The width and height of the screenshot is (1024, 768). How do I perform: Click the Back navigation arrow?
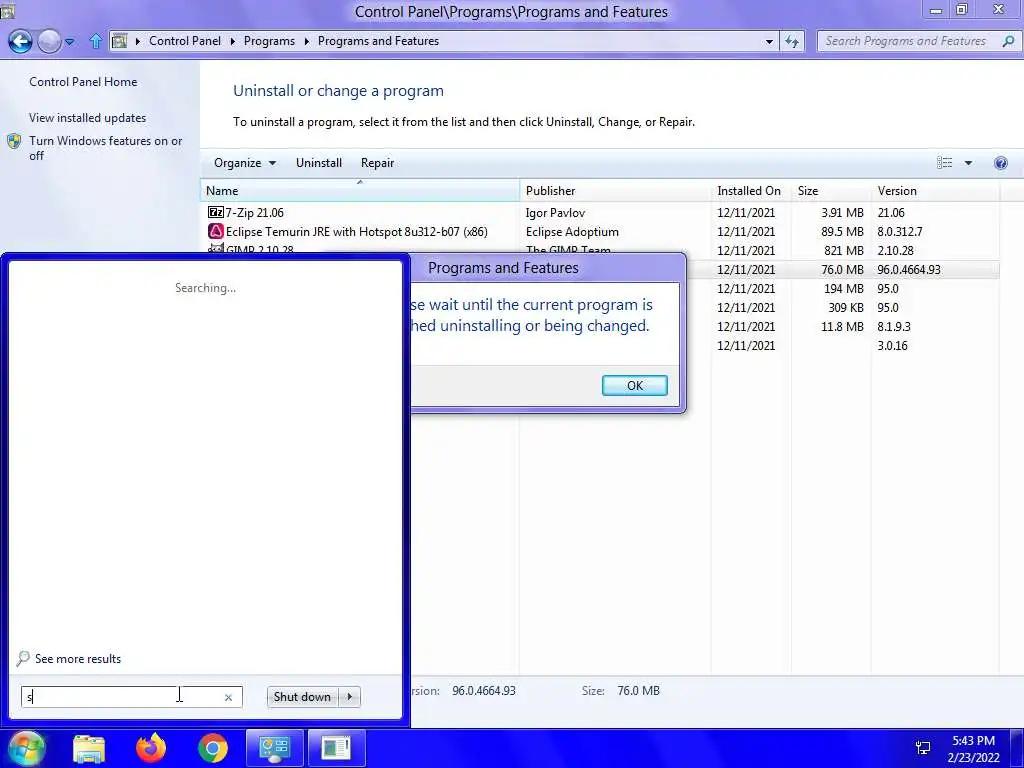point(20,41)
